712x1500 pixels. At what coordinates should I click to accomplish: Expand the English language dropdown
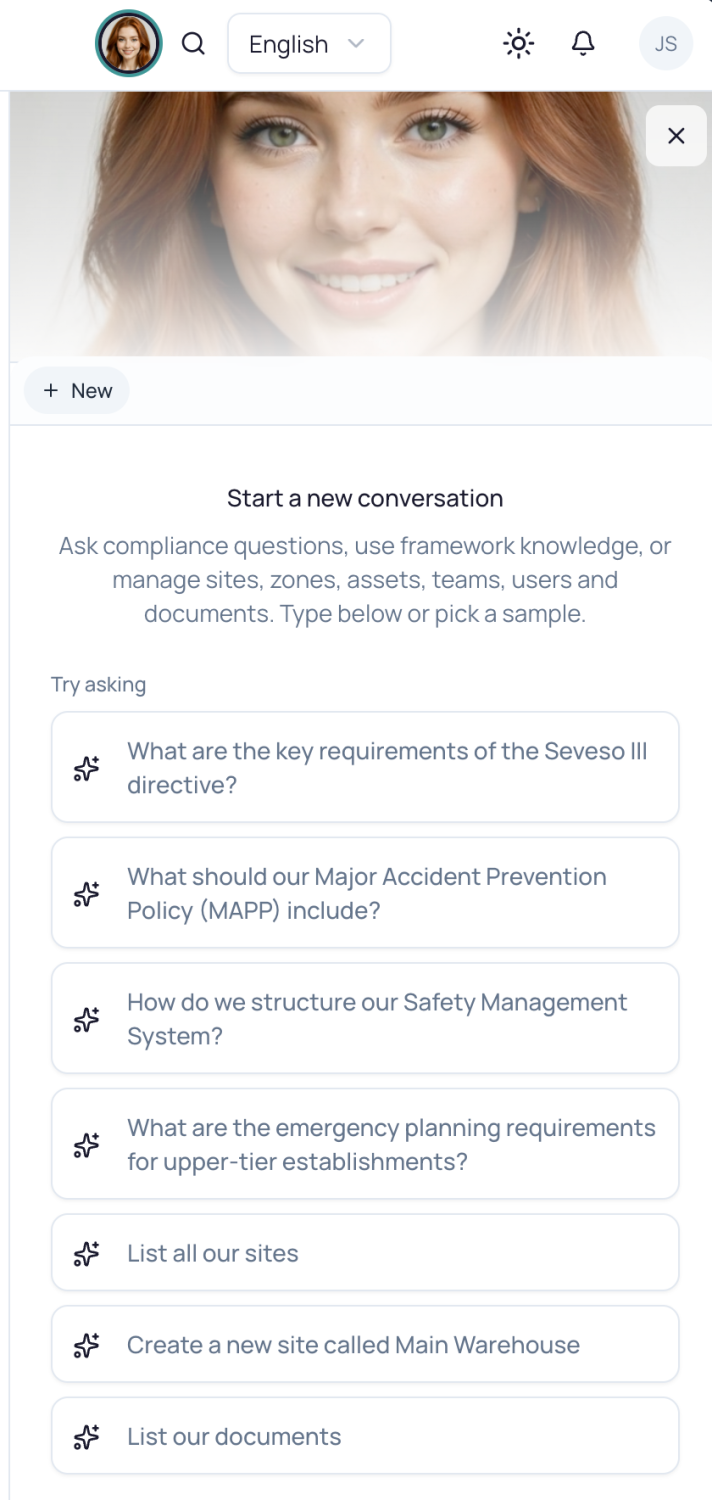click(x=309, y=44)
